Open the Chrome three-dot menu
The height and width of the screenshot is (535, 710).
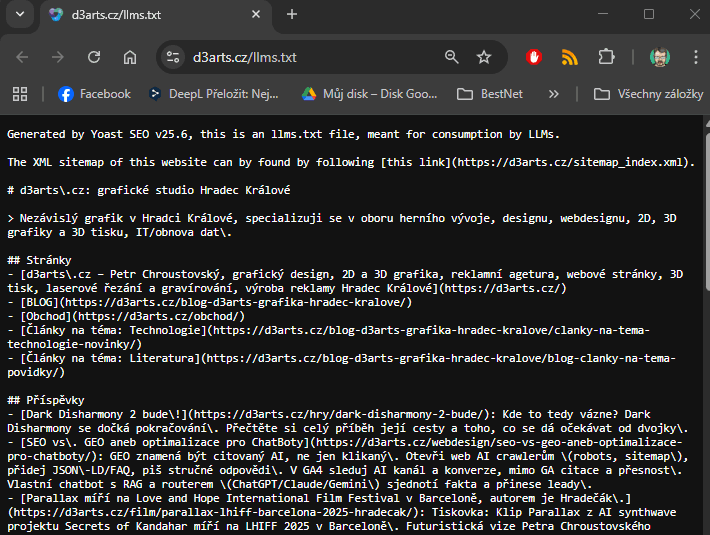692,57
